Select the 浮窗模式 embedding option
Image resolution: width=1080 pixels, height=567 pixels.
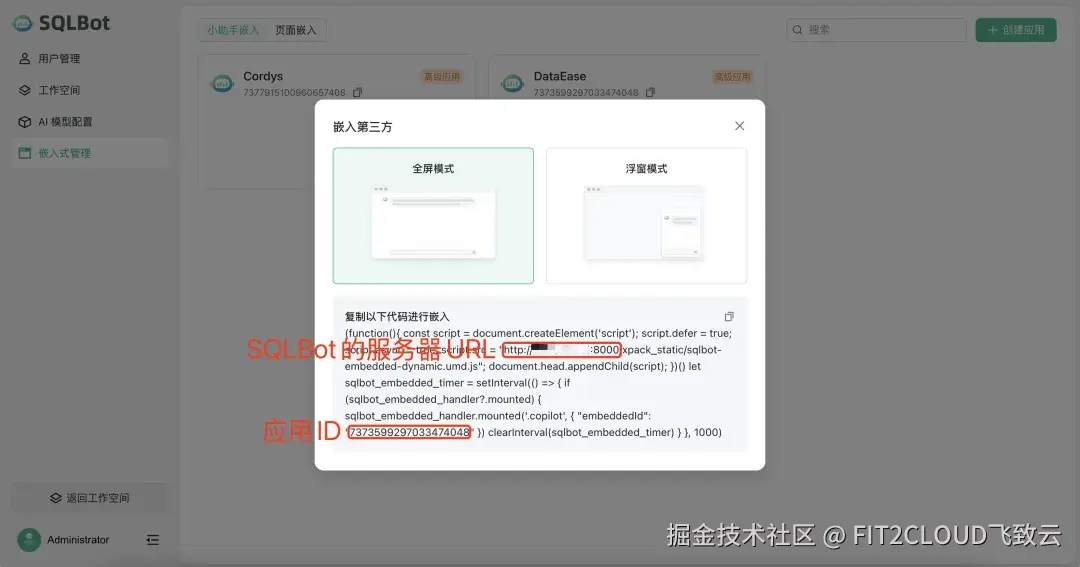(x=646, y=216)
